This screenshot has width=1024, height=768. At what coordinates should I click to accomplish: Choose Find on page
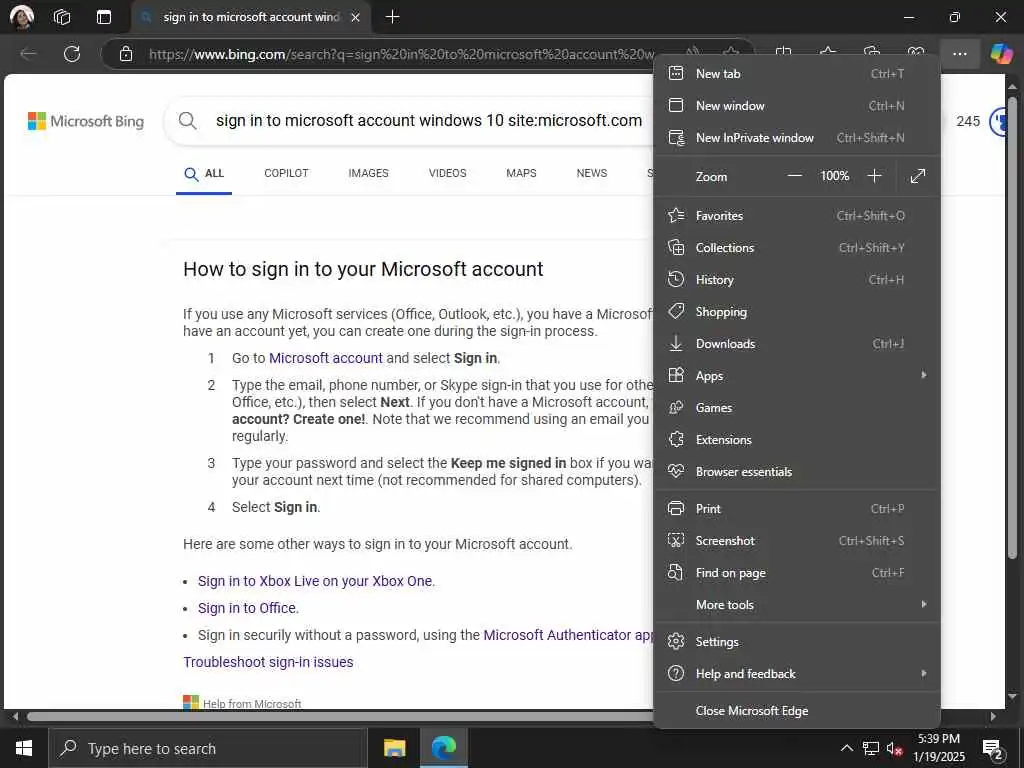pyautogui.click(x=797, y=573)
